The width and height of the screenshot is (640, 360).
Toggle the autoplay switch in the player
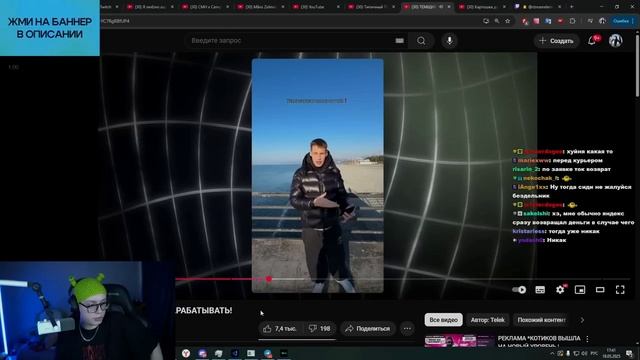519,290
